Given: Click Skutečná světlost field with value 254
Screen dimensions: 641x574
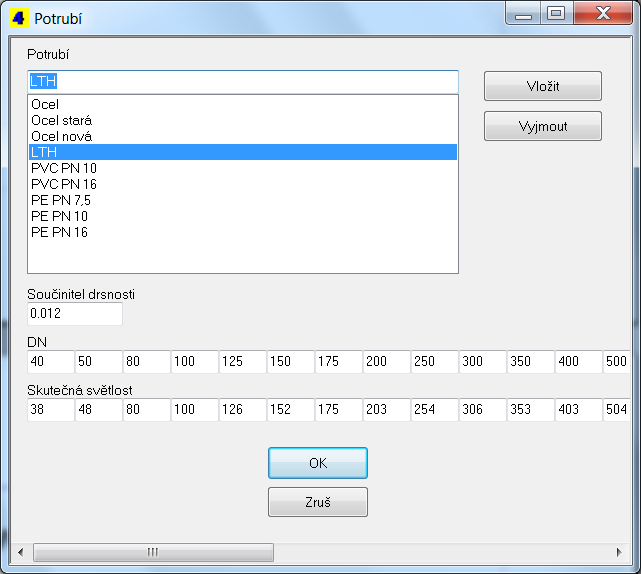Looking at the screenshot, I should (435, 409).
